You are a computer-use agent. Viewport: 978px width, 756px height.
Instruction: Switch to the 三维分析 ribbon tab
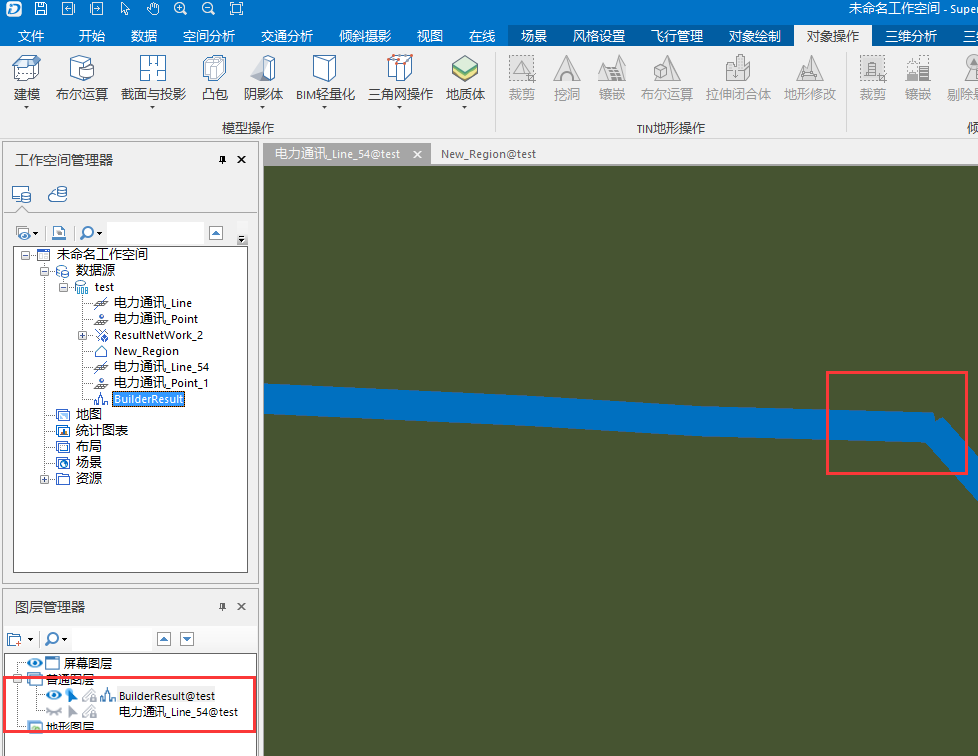click(x=911, y=36)
